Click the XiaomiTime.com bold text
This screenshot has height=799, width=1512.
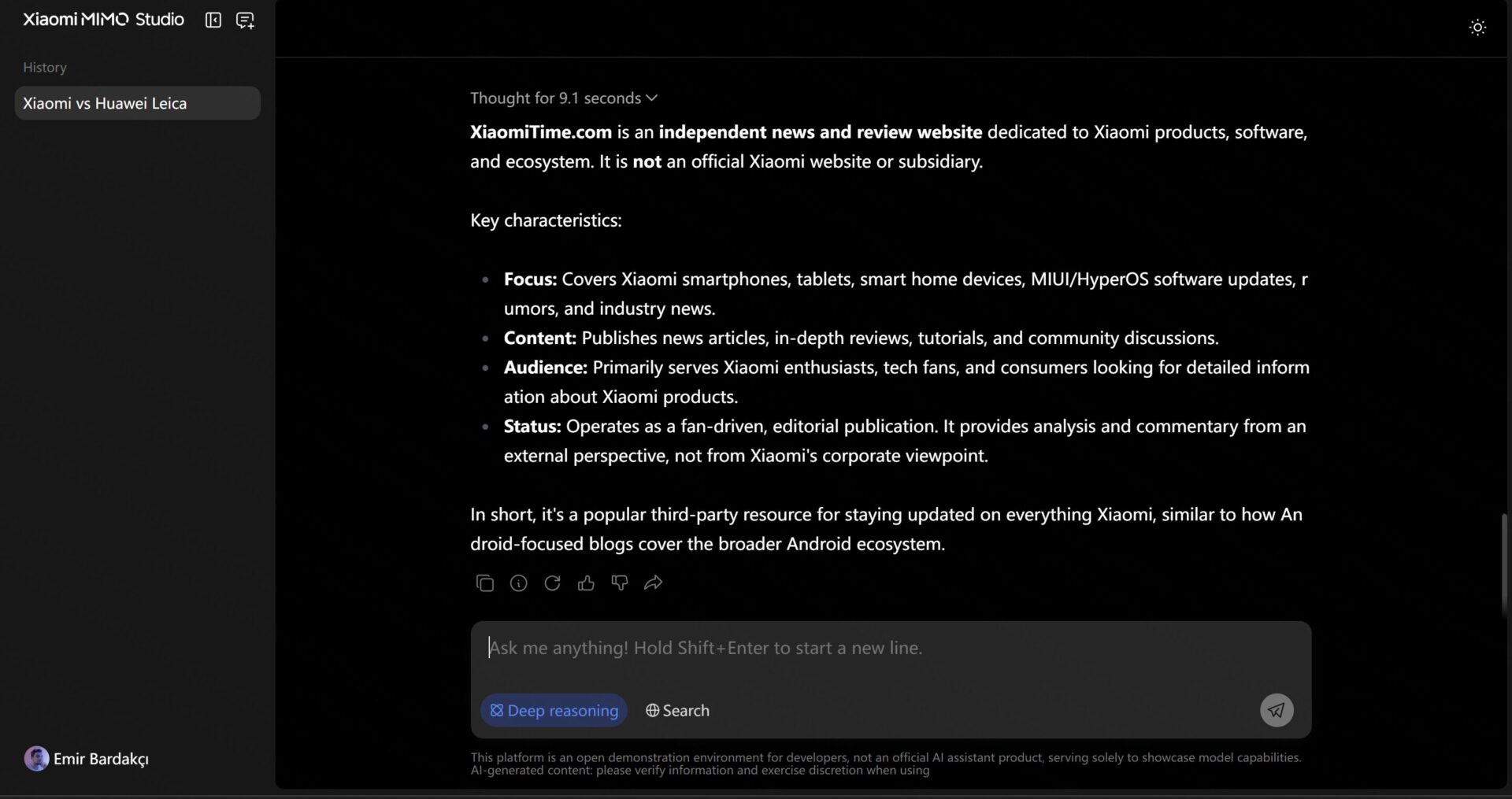[540, 131]
